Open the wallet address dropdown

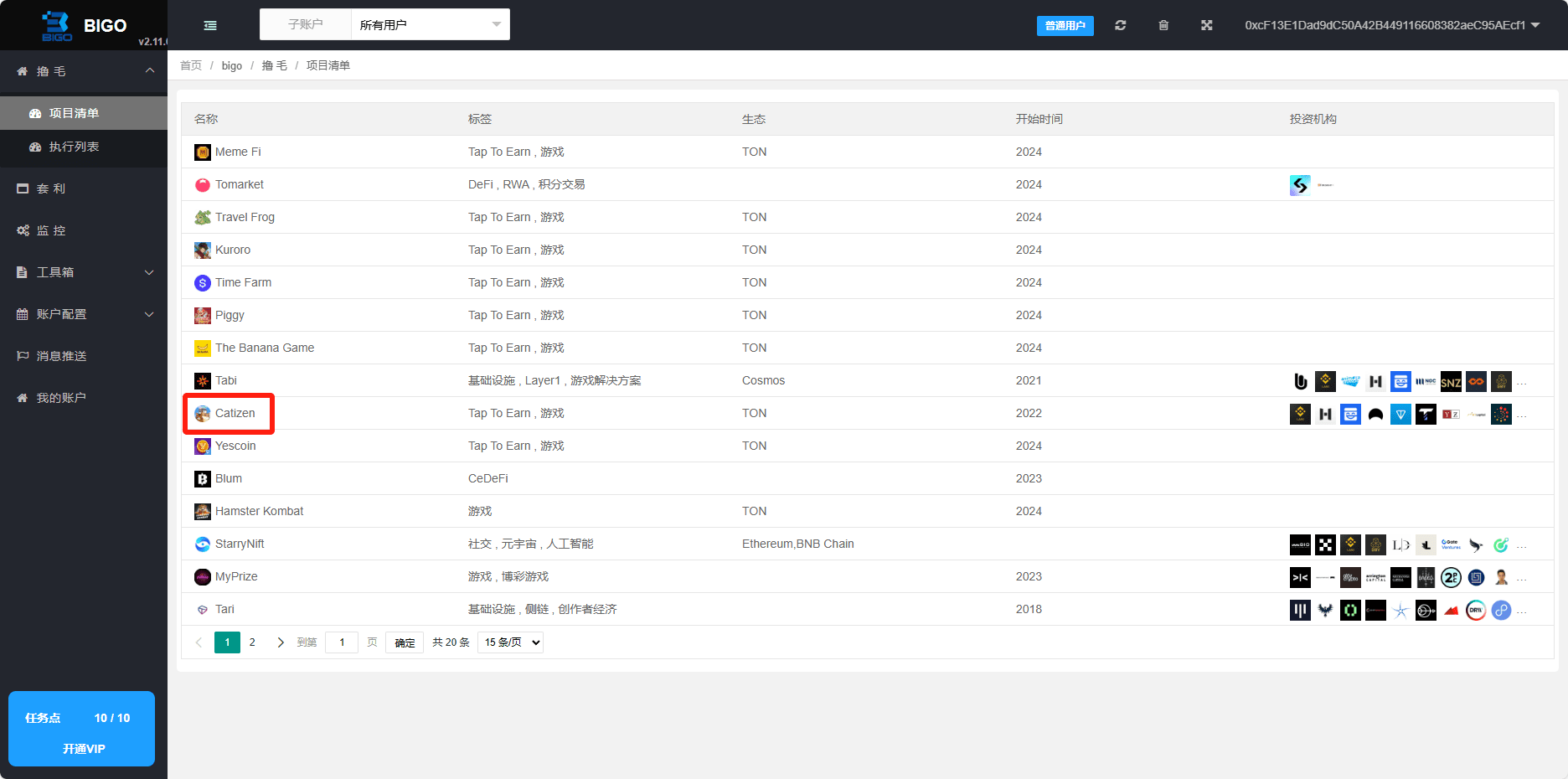(1392, 25)
